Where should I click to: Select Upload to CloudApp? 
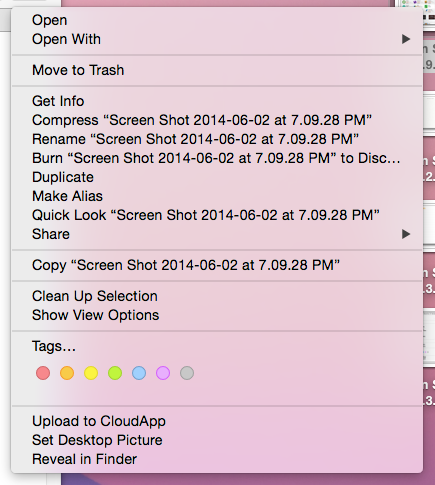click(217, 421)
